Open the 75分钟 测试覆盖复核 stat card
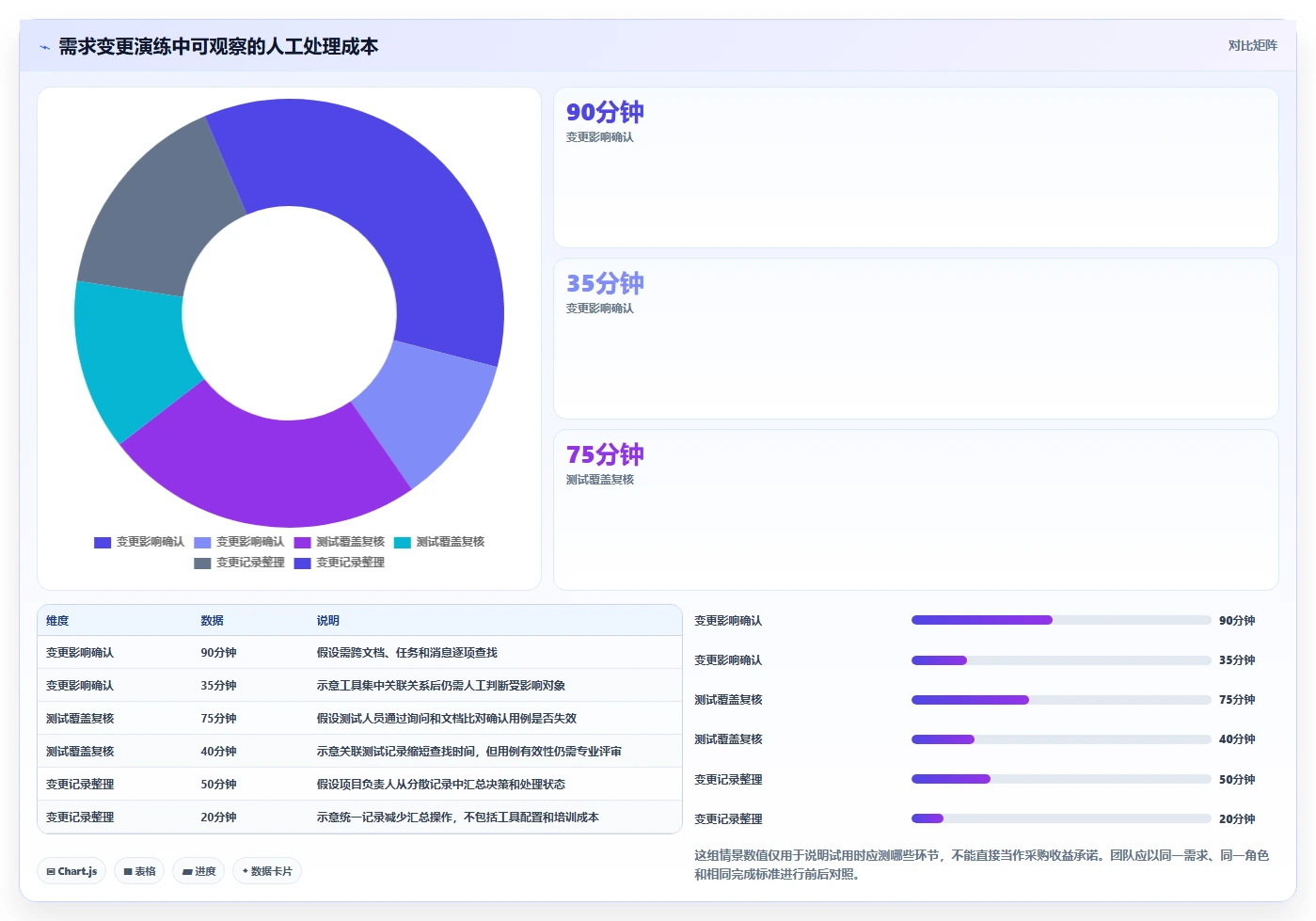The height and width of the screenshot is (921, 1316). (916, 510)
